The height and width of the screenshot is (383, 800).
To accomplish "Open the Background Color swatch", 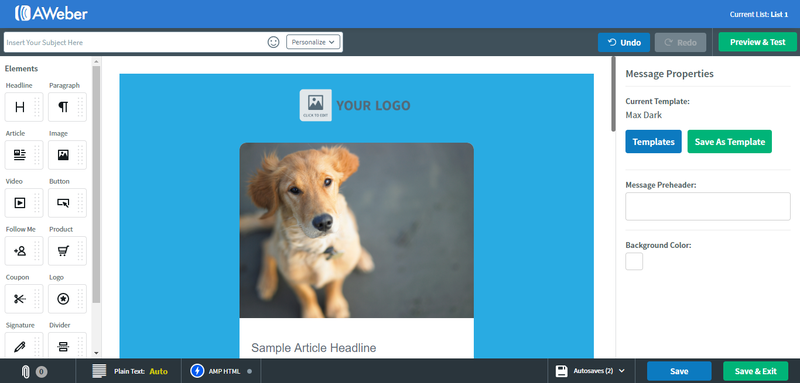I will 634,261.
